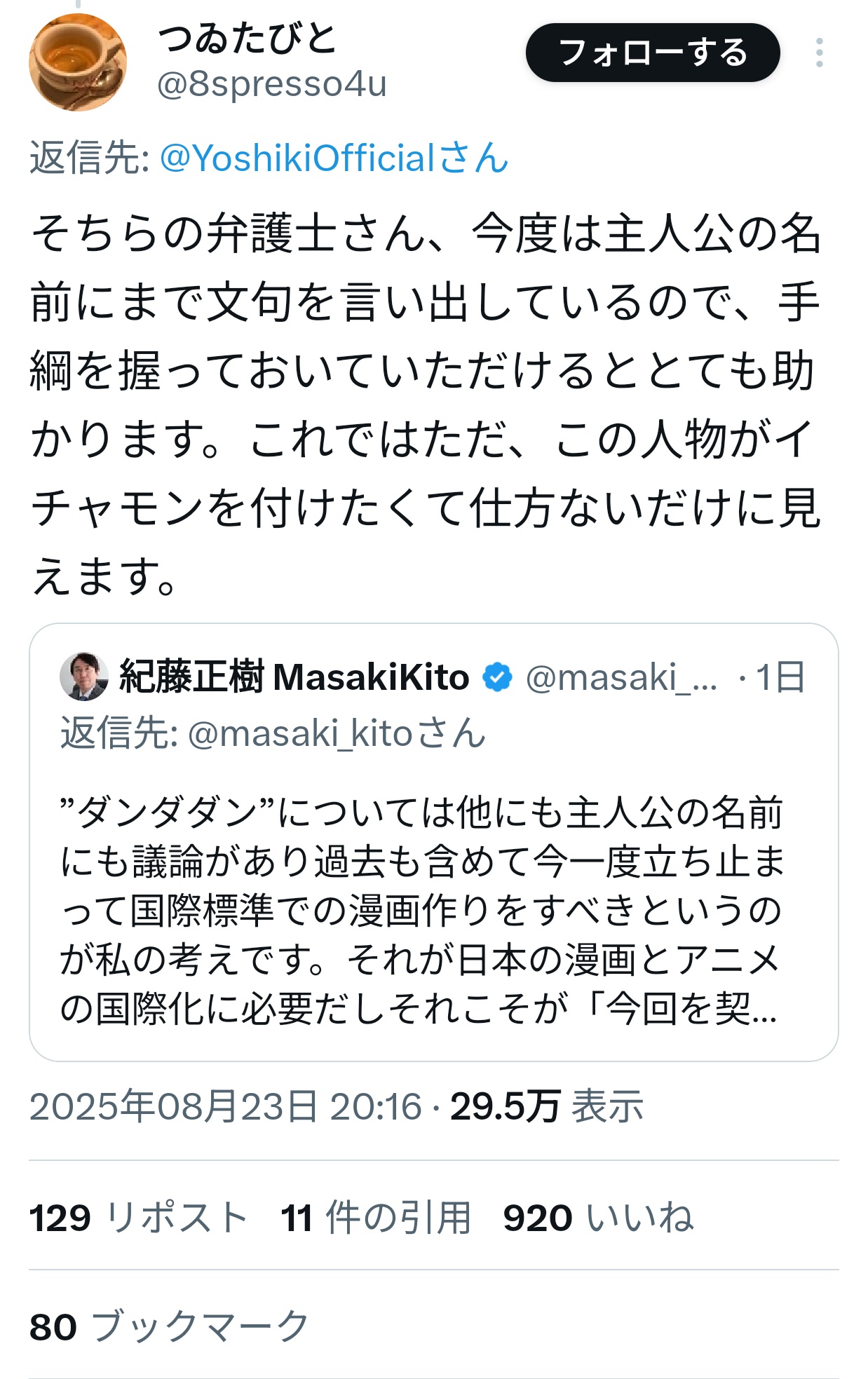Viewport: 868px width, 1379px height.
Task: Open display name つゐたびと profile
Action: 247,38
